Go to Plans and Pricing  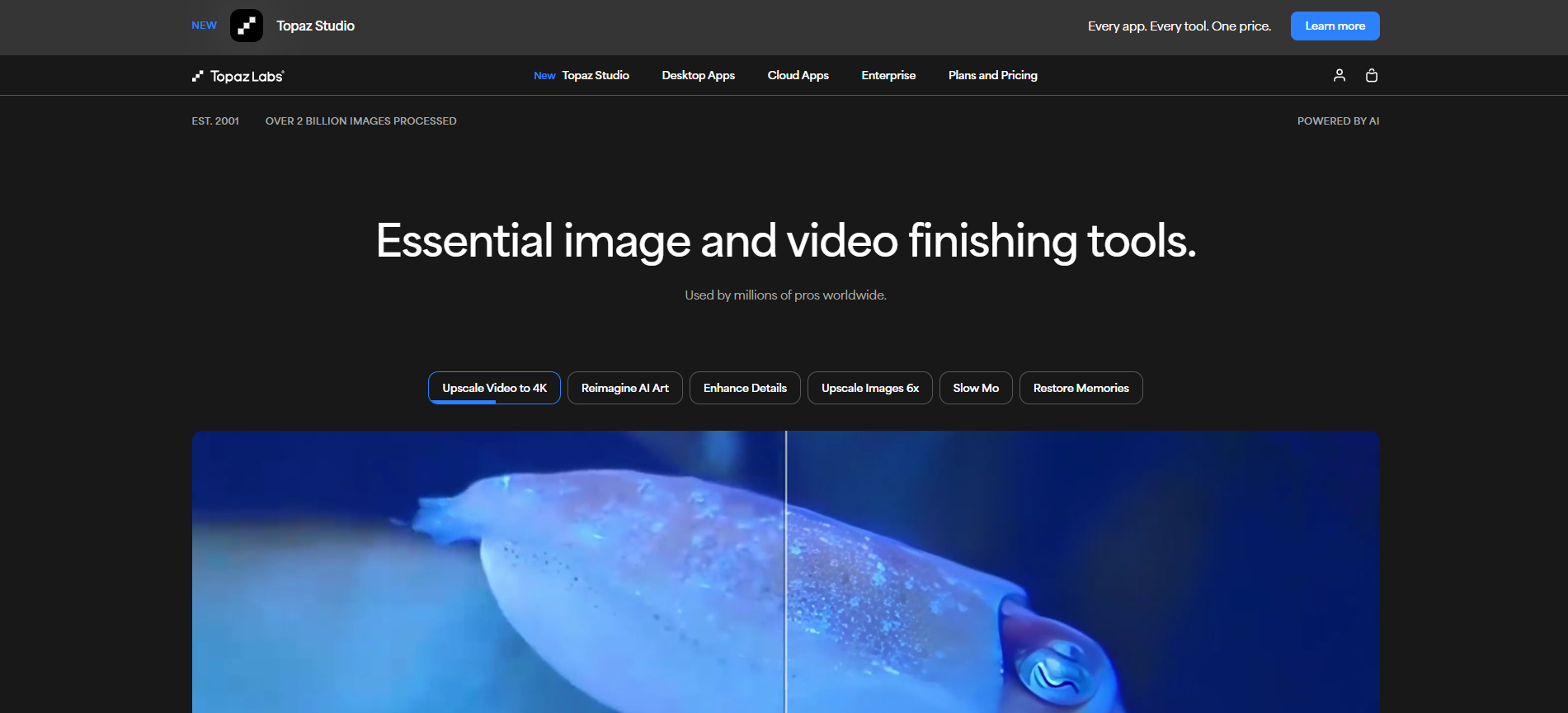(992, 75)
